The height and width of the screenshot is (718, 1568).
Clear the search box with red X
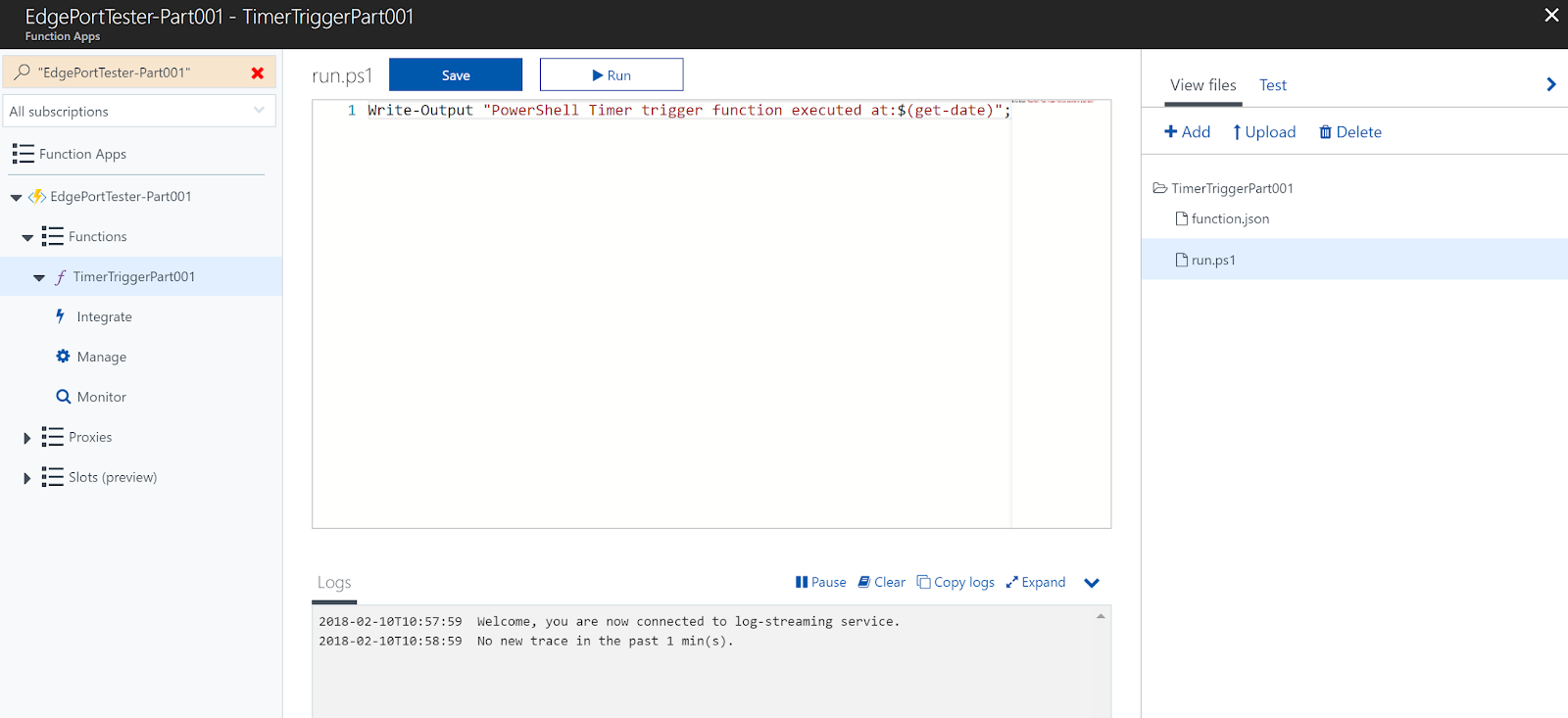pyautogui.click(x=258, y=73)
